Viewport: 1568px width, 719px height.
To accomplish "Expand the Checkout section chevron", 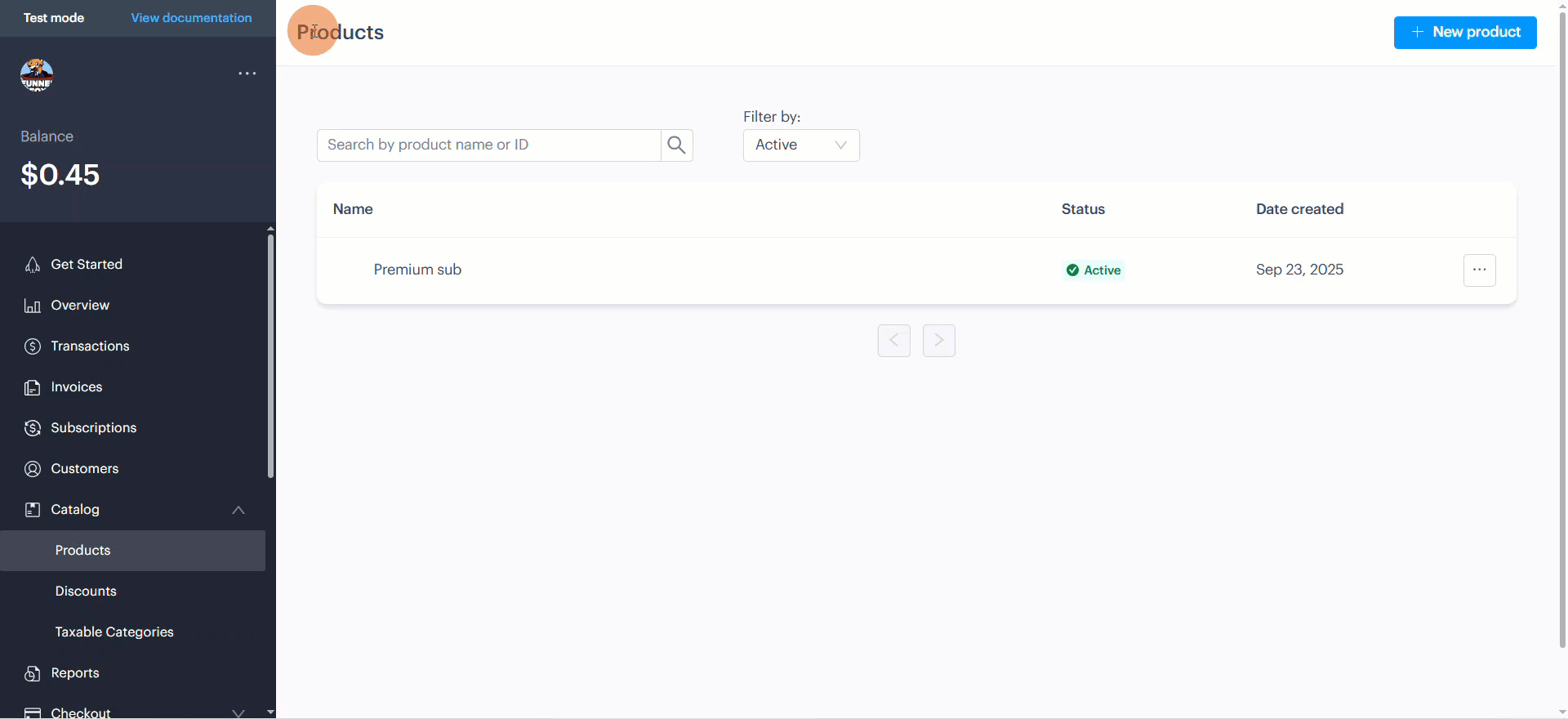I will (238, 713).
